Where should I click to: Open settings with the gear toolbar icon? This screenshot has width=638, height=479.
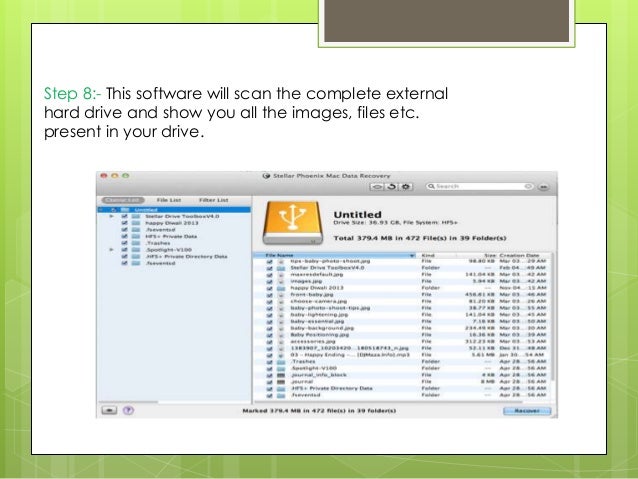406,186
